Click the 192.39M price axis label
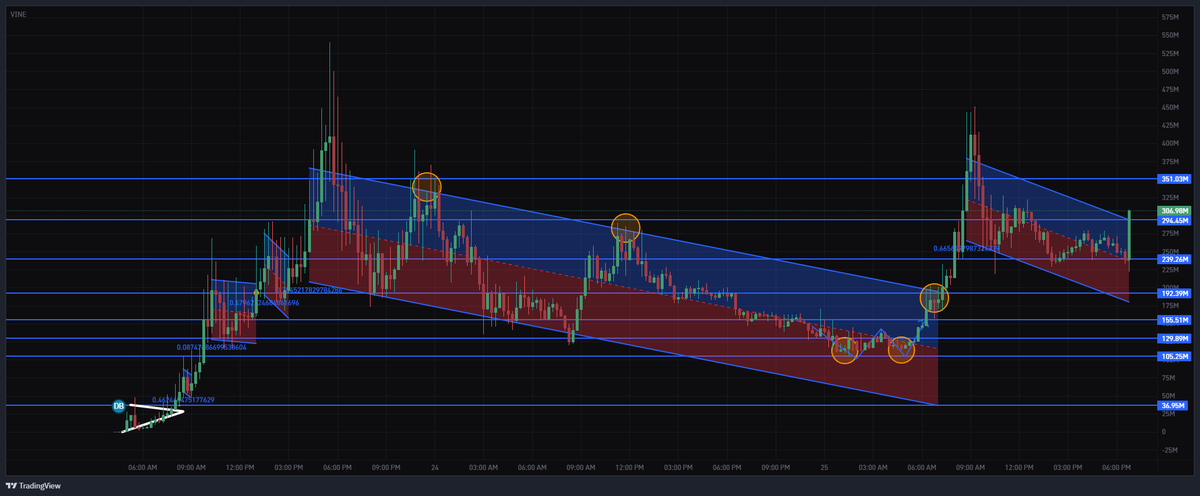1200x496 pixels. point(1173,293)
